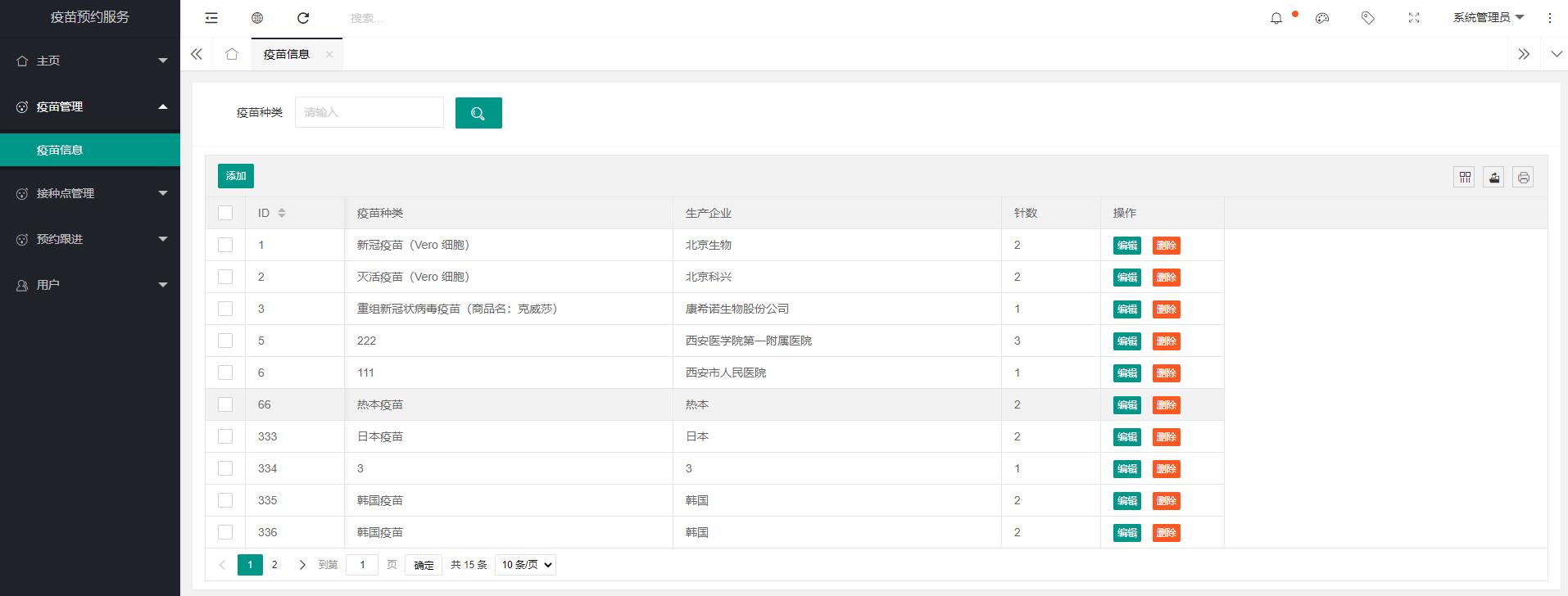Check the row with ID 5

(x=225, y=341)
